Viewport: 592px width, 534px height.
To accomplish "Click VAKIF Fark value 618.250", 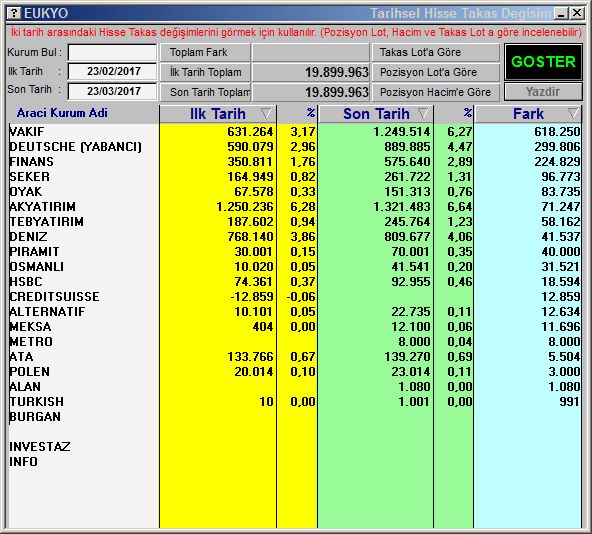I will pyautogui.click(x=557, y=132).
